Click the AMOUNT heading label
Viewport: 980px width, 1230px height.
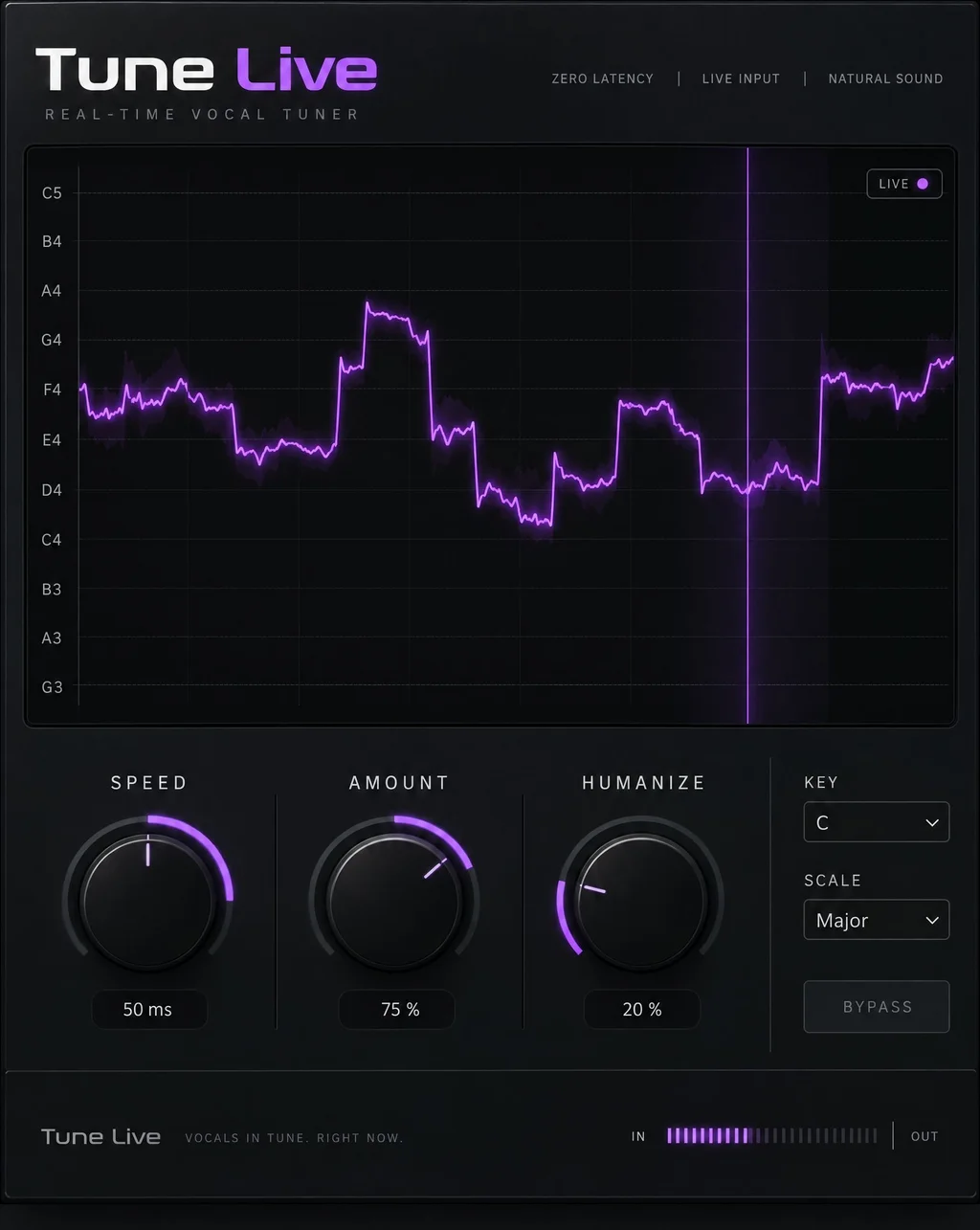pyautogui.click(x=399, y=783)
